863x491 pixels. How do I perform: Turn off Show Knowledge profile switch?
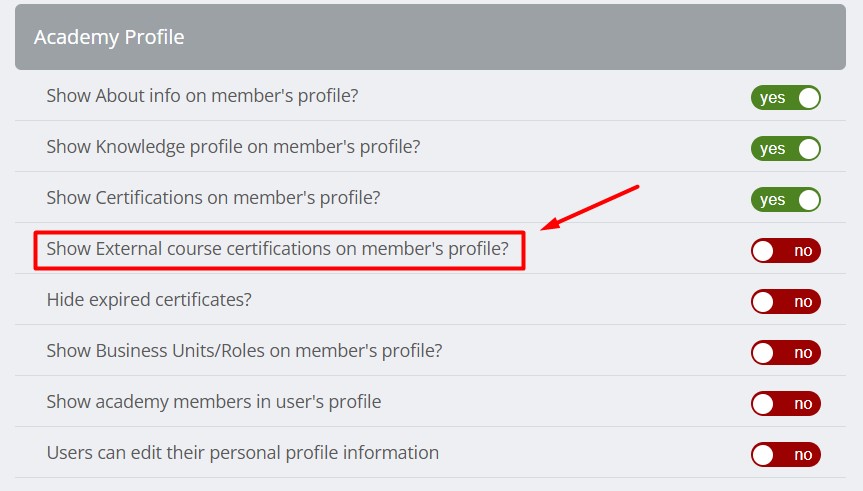coord(786,149)
